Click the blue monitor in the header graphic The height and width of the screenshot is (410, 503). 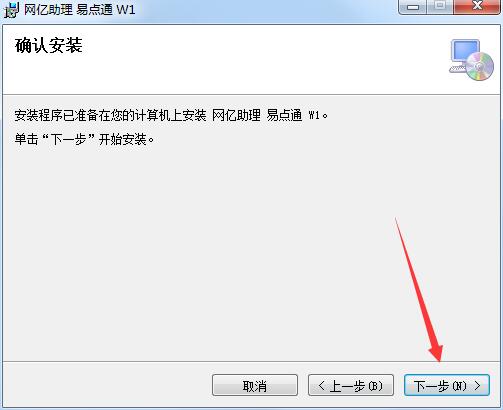465,52
